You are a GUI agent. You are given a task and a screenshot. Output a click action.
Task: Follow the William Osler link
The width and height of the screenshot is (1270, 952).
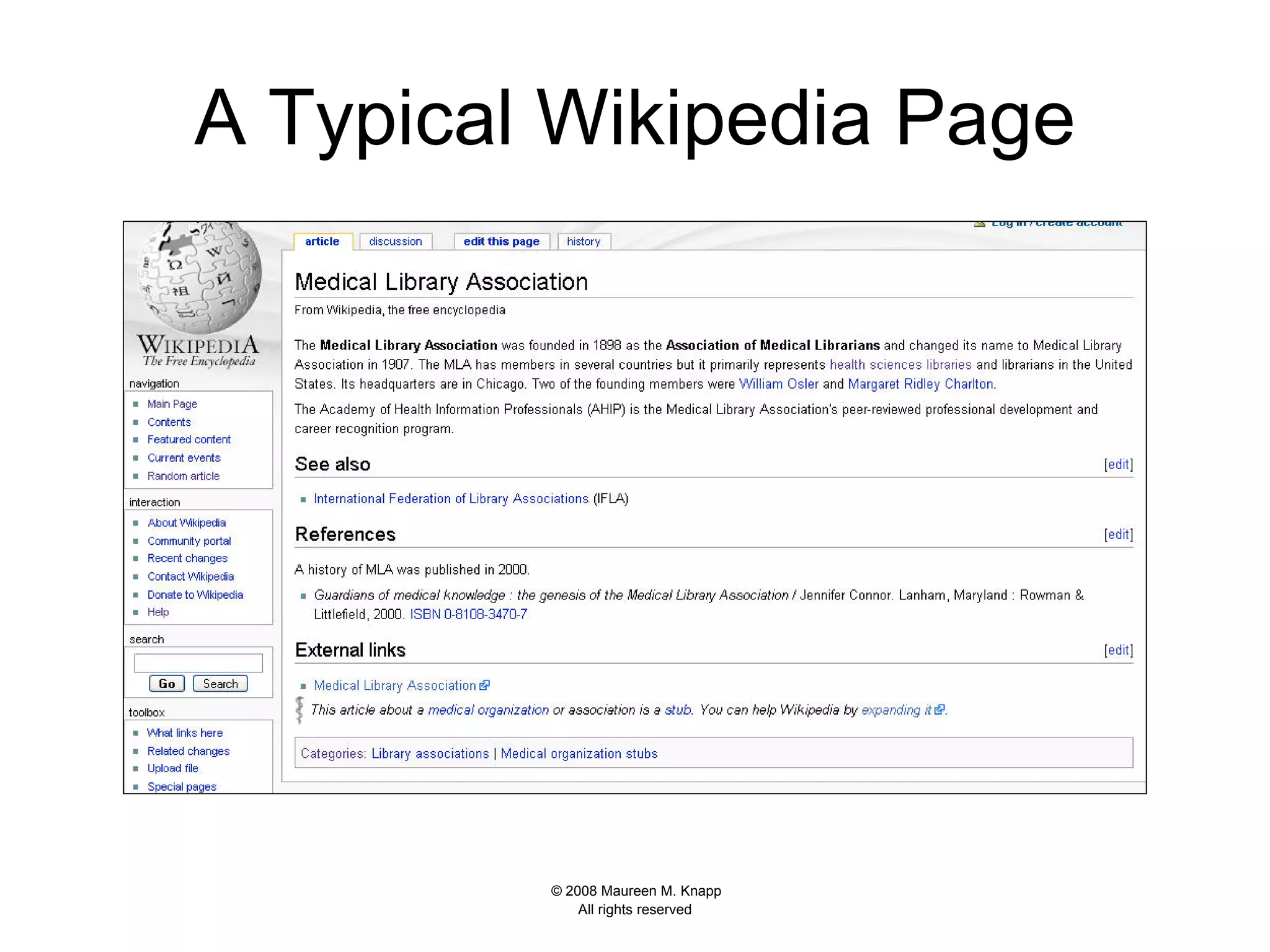pos(779,384)
